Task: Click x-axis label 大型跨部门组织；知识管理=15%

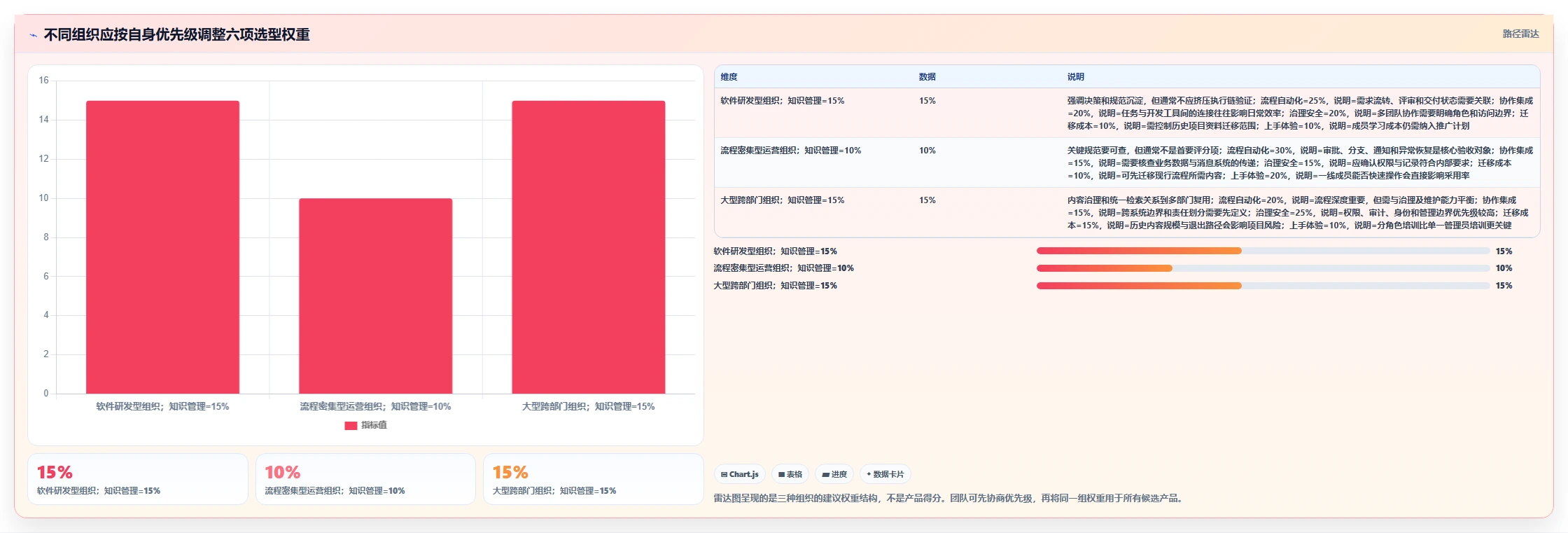Action: click(588, 406)
